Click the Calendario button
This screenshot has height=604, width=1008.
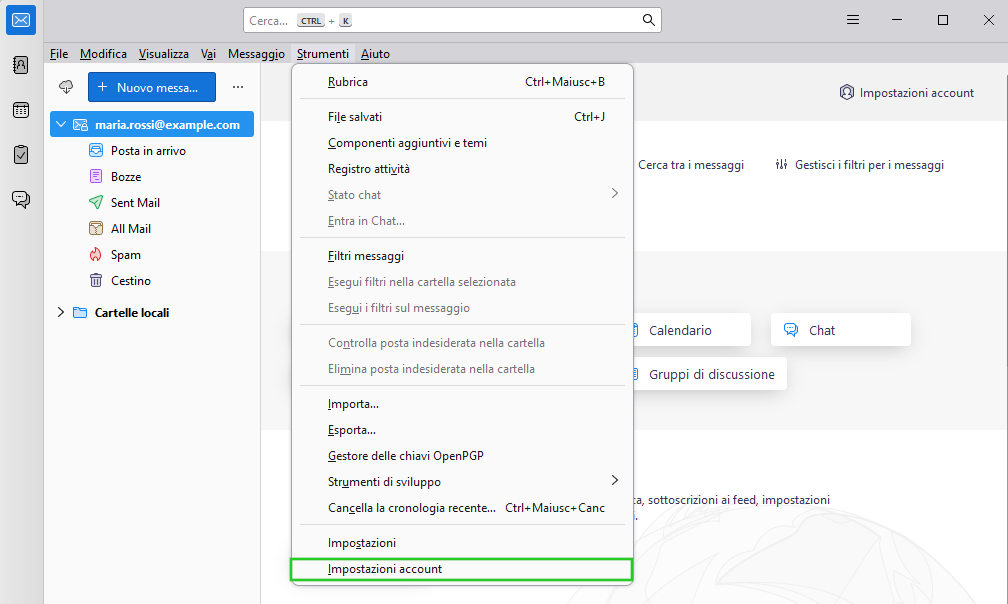680,330
